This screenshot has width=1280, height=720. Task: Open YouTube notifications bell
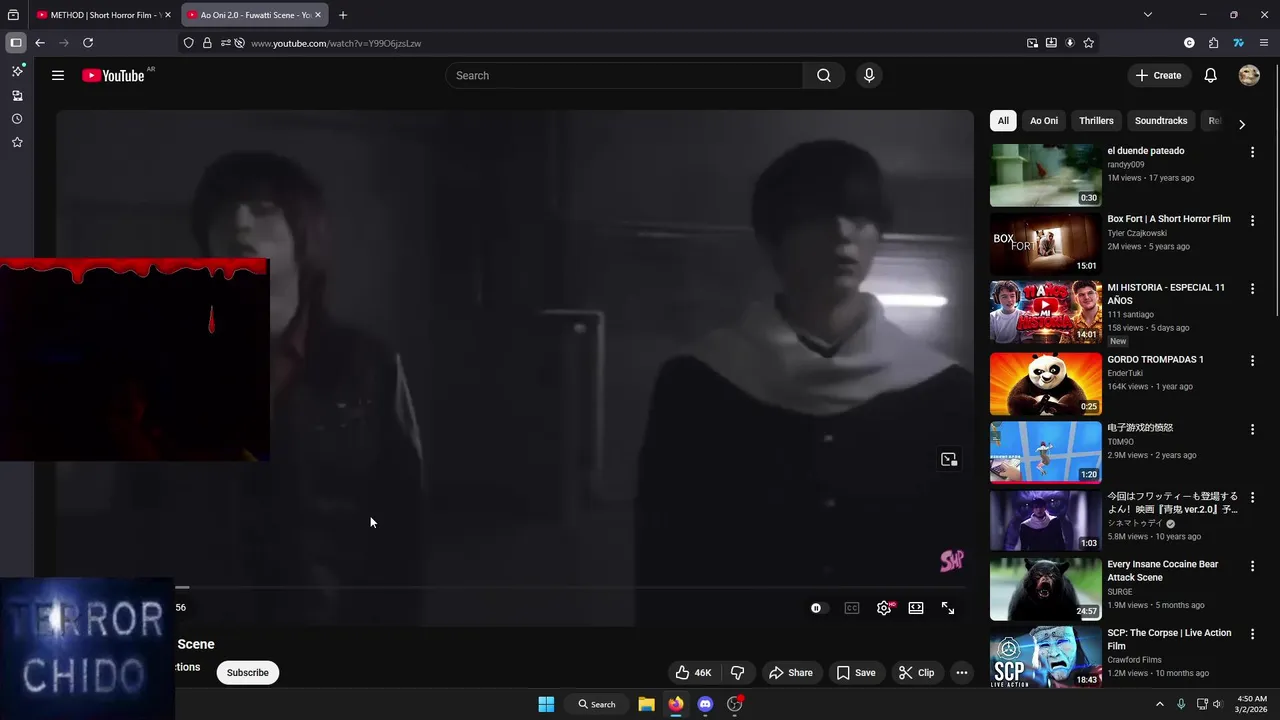point(1210,75)
